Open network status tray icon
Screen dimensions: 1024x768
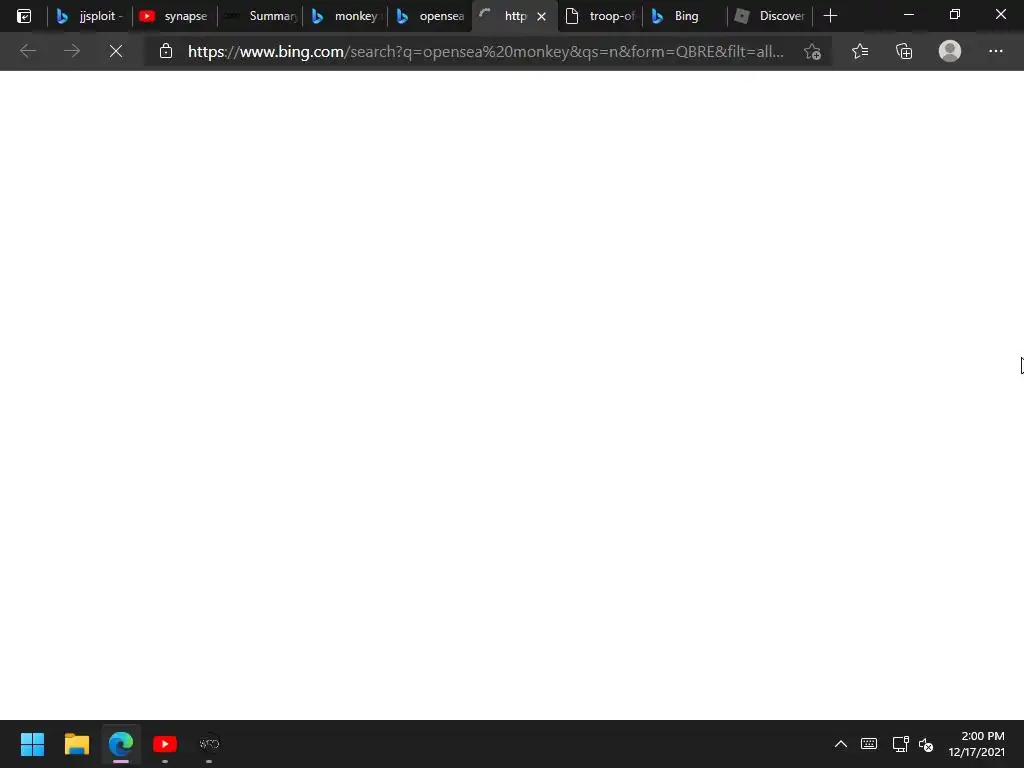(900, 744)
